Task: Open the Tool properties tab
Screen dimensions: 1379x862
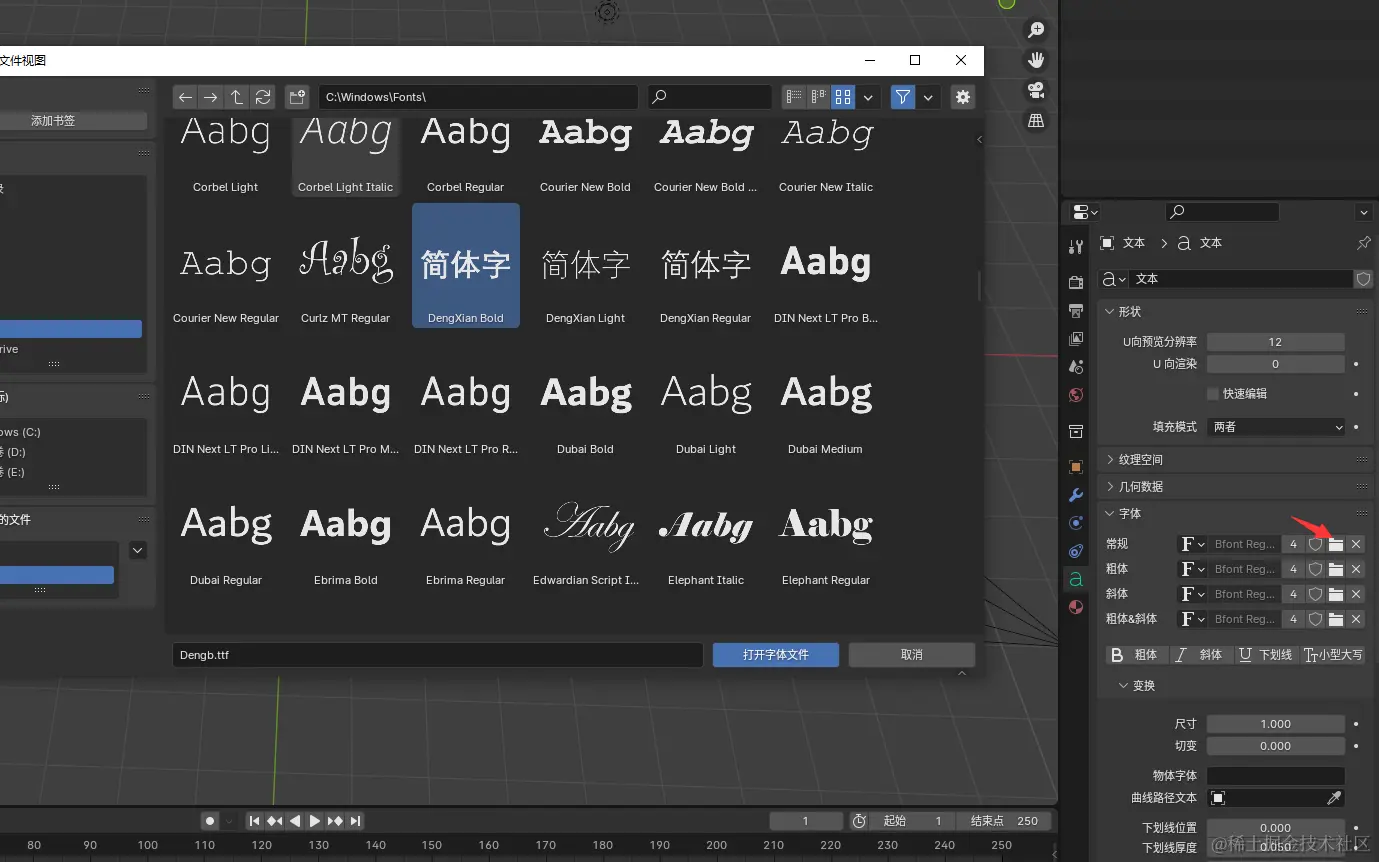Action: tap(1076, 247)
